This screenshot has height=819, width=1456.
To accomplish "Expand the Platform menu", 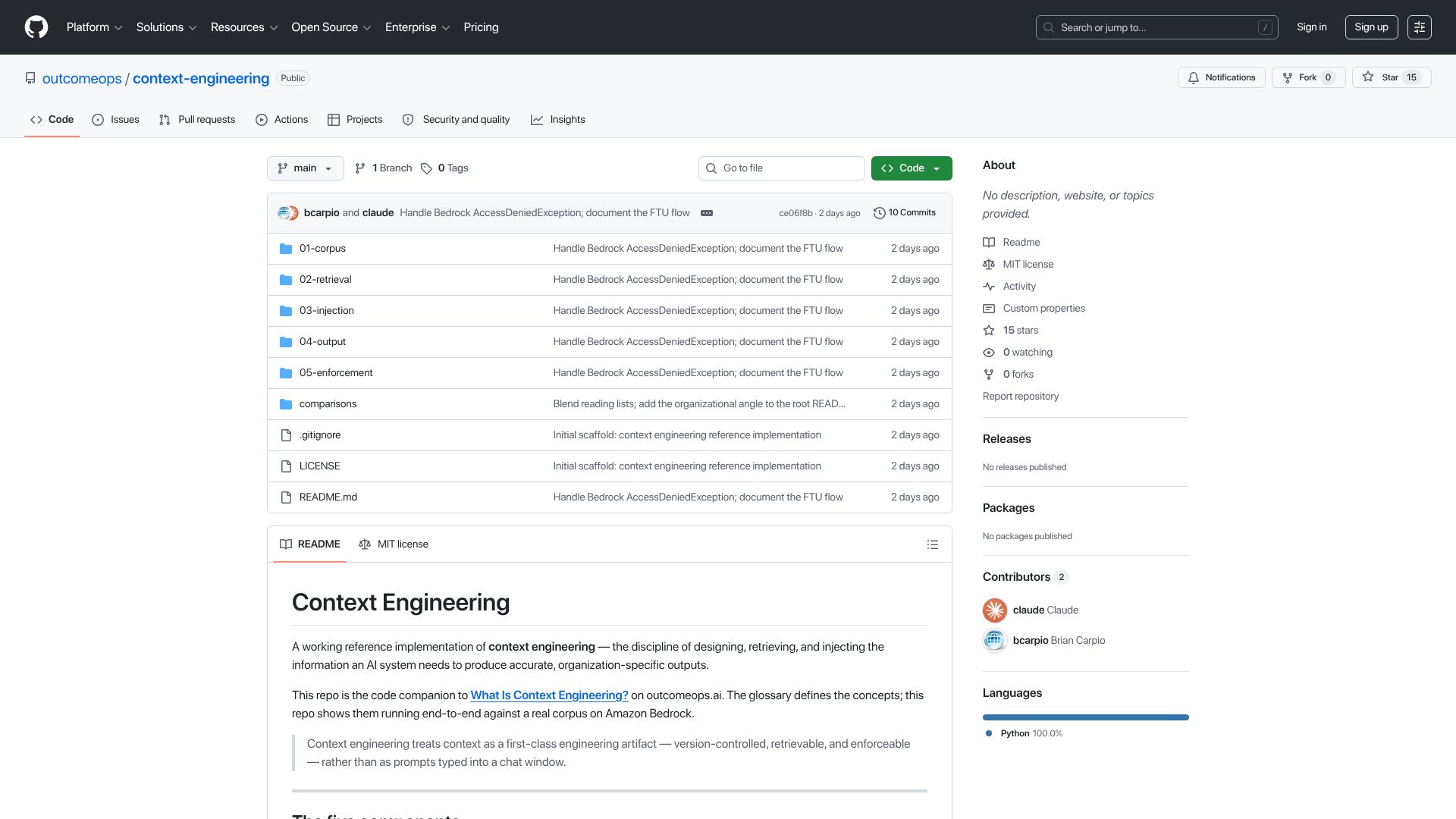I will point(94,27).
